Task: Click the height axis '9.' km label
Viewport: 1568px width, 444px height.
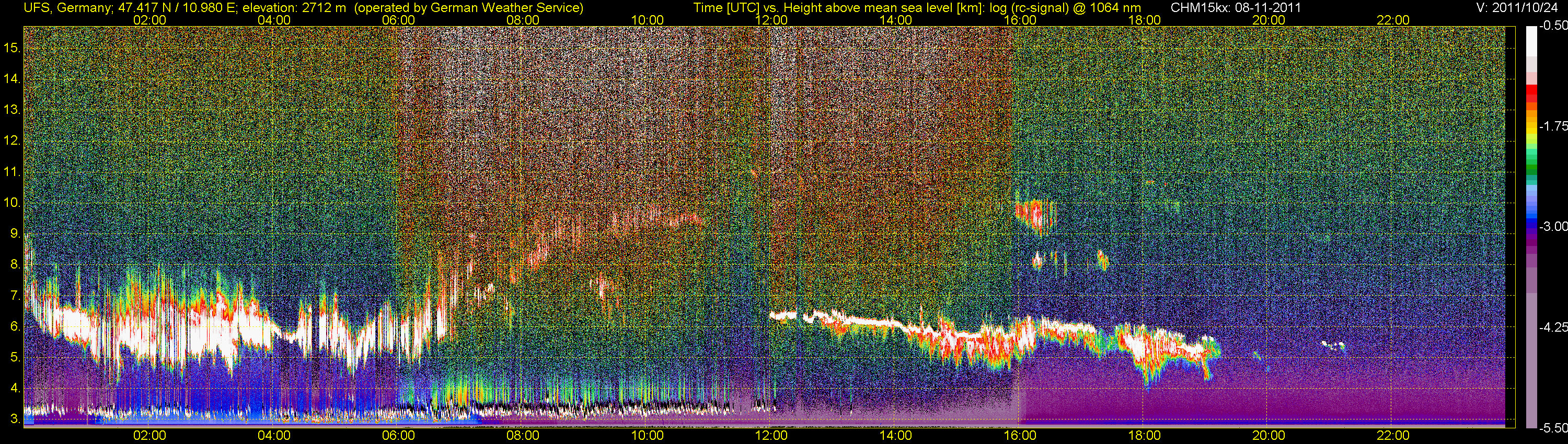Action: pyautogui.click(x=15, y=233)
